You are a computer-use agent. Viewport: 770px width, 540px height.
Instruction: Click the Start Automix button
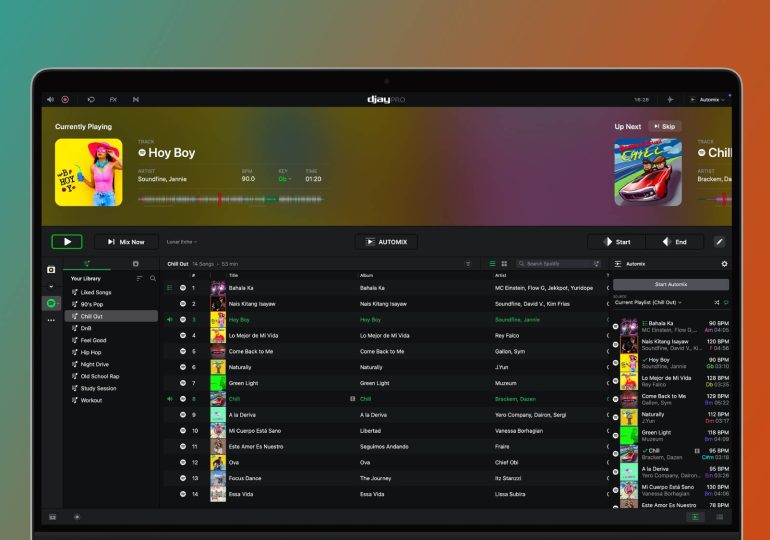670,284
